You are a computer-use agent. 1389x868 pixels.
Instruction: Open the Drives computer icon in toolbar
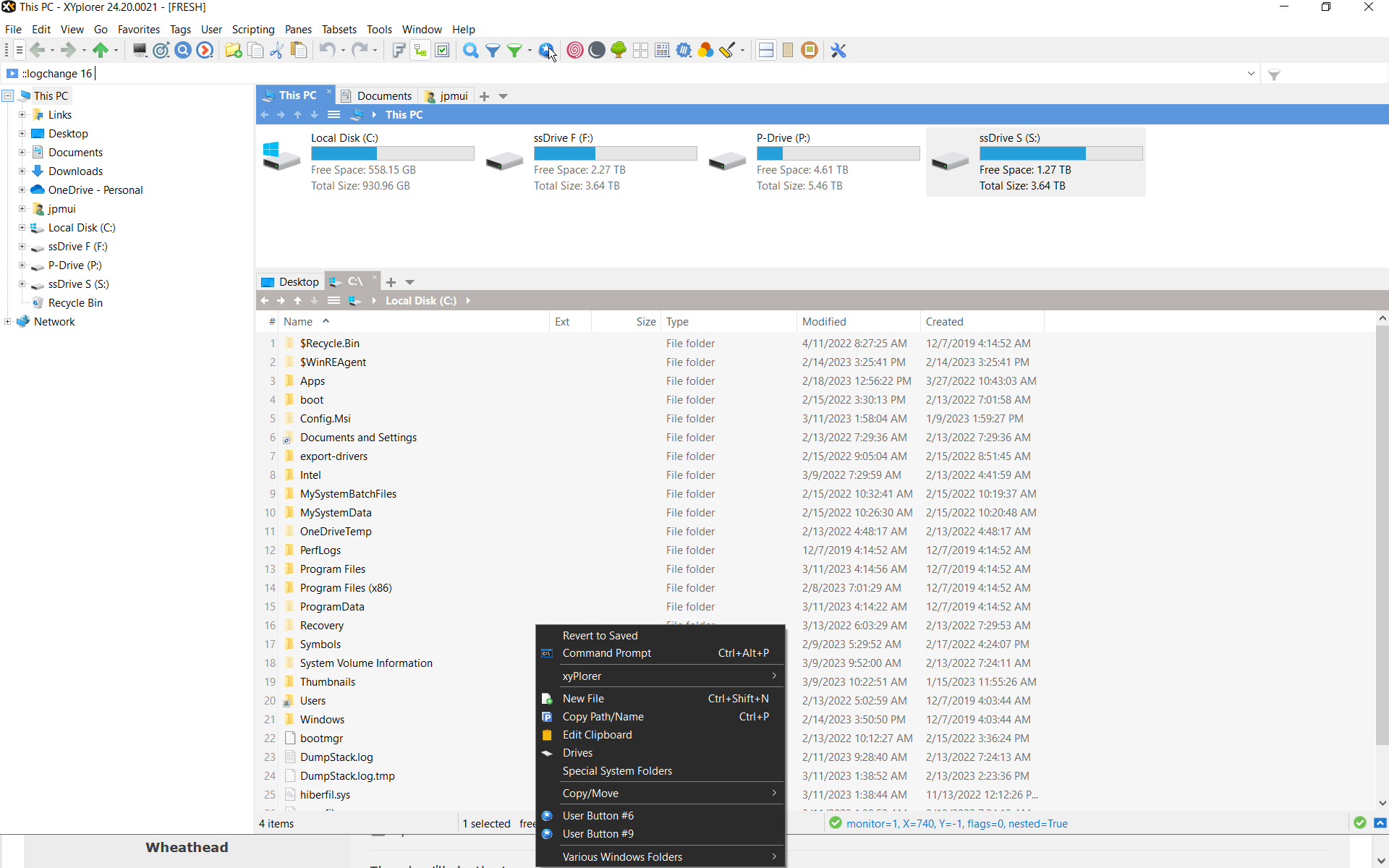[x=140, y=50]
